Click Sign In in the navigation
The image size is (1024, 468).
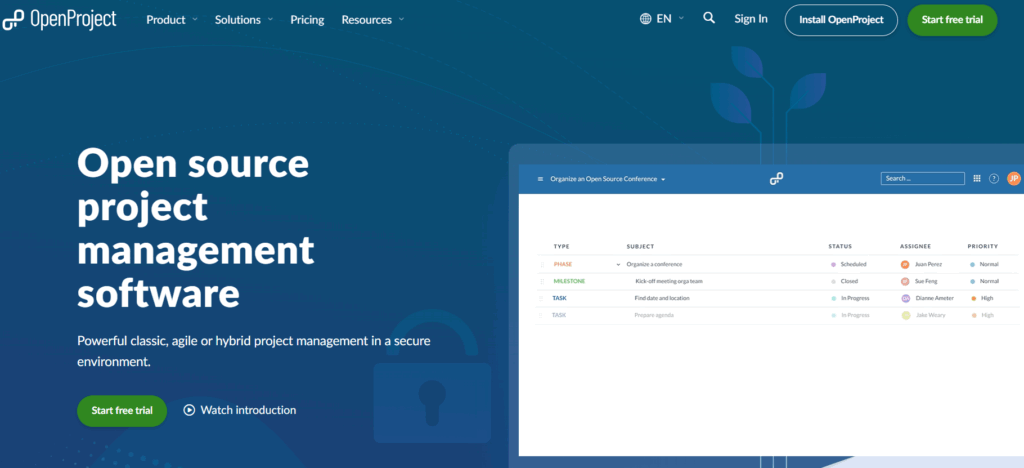(751, 19)
